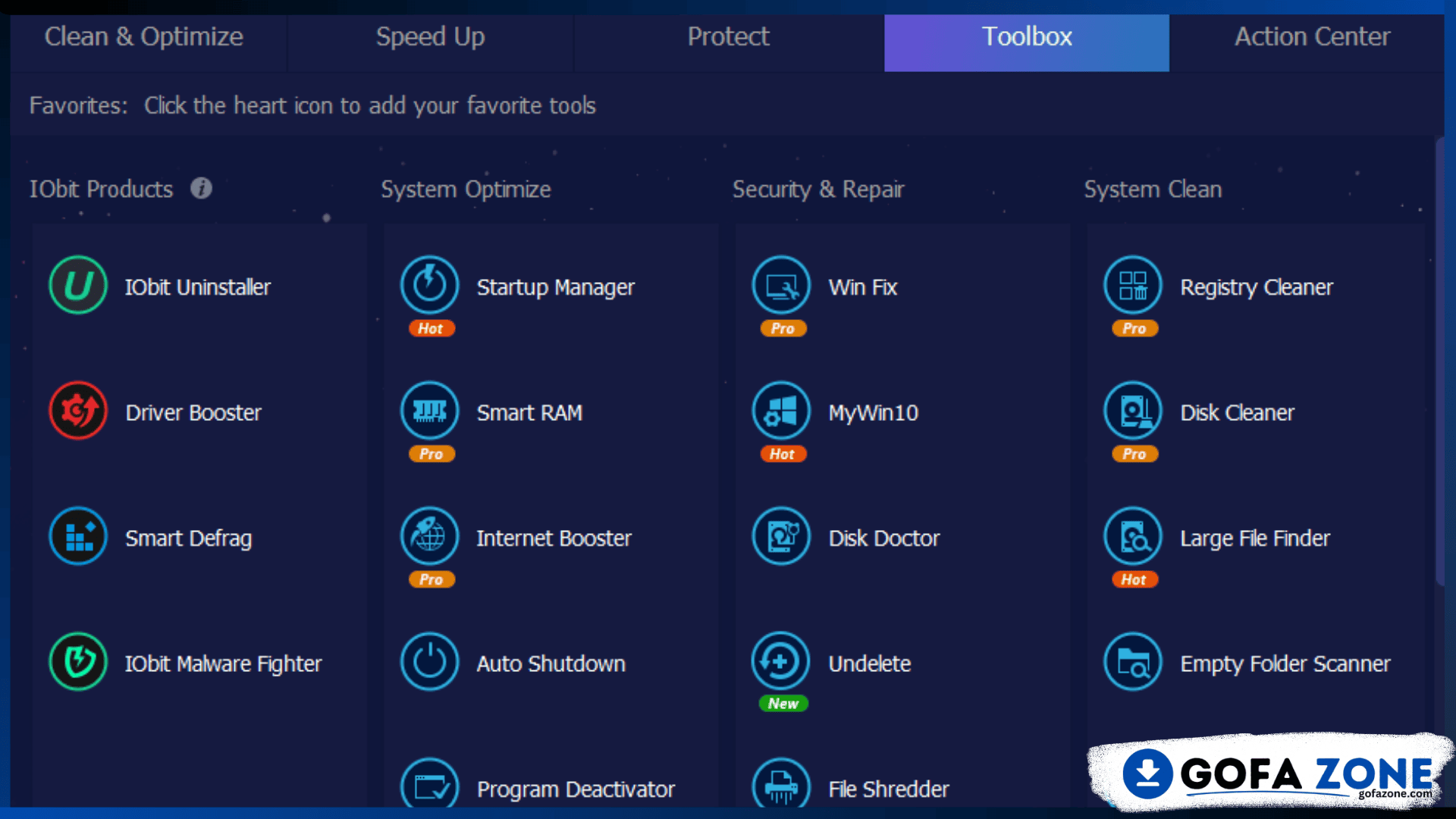
Task: Click the Registry Cleaner label
Action: coord(1257,287)
